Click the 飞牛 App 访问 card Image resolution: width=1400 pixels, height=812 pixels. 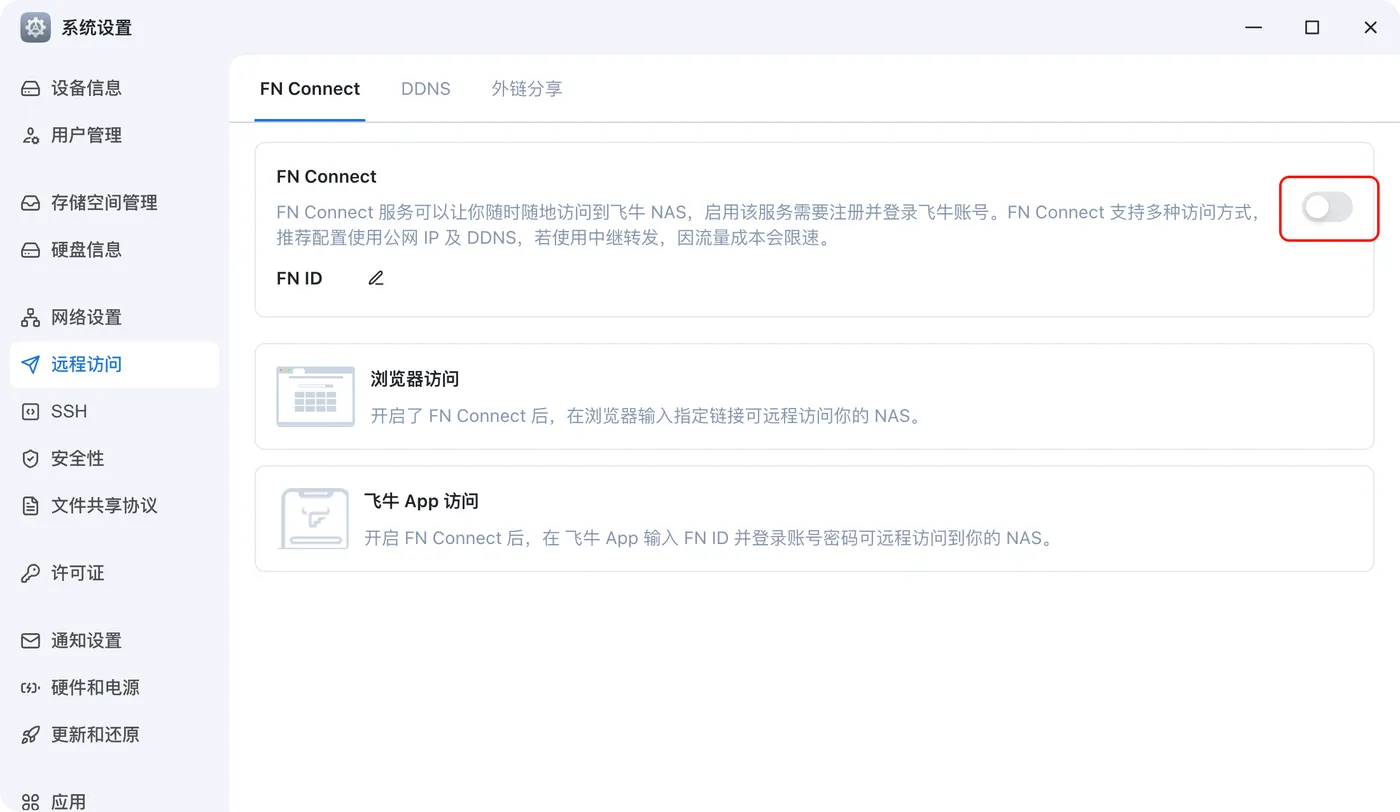[814, 518]
